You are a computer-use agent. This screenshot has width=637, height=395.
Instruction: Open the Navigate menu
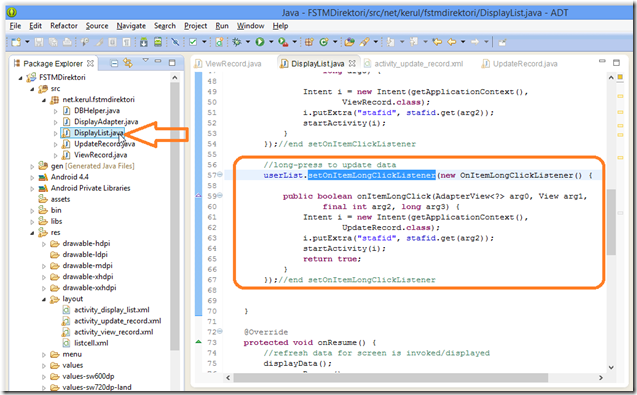click(x=131, y=26)
